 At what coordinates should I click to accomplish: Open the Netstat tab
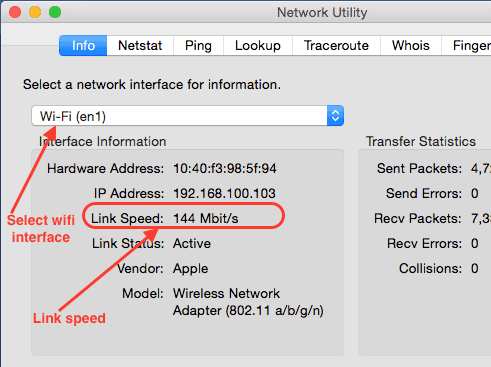[140, 45]
